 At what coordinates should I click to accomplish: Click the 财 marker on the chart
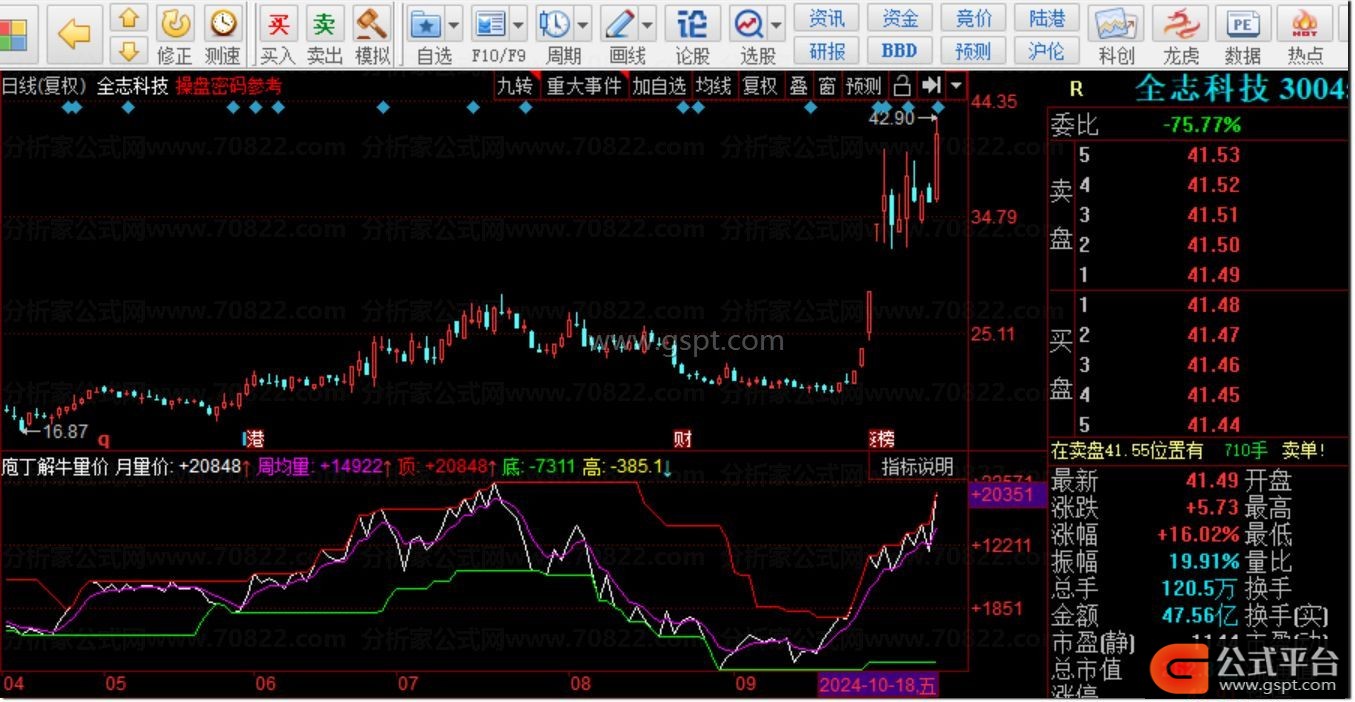click(x=682, y=439)
